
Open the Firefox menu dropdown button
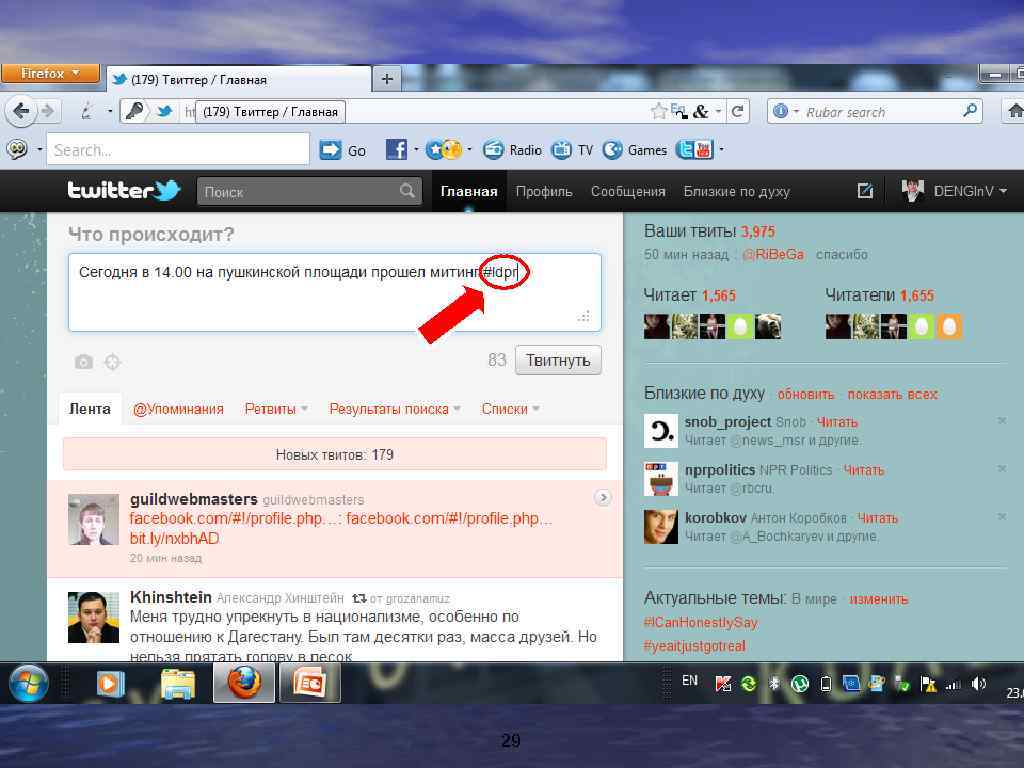pos(50,73)
